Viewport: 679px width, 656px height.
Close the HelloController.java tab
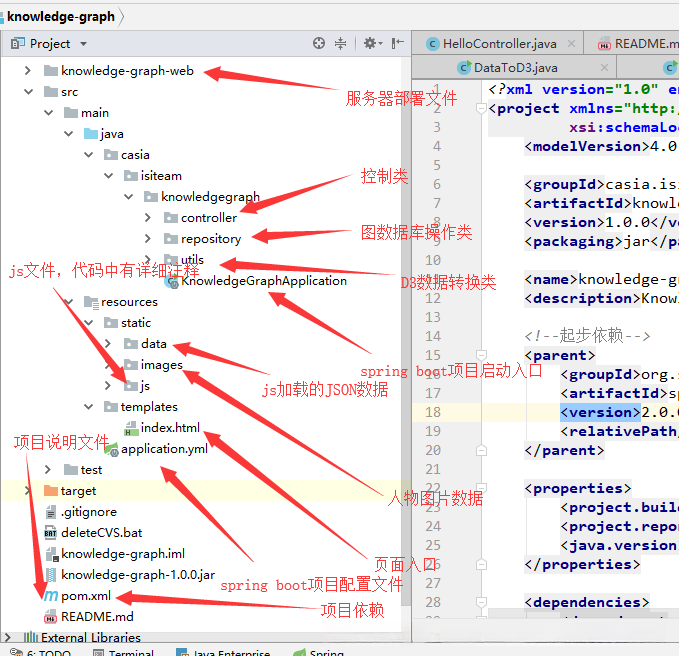[571, 43]
